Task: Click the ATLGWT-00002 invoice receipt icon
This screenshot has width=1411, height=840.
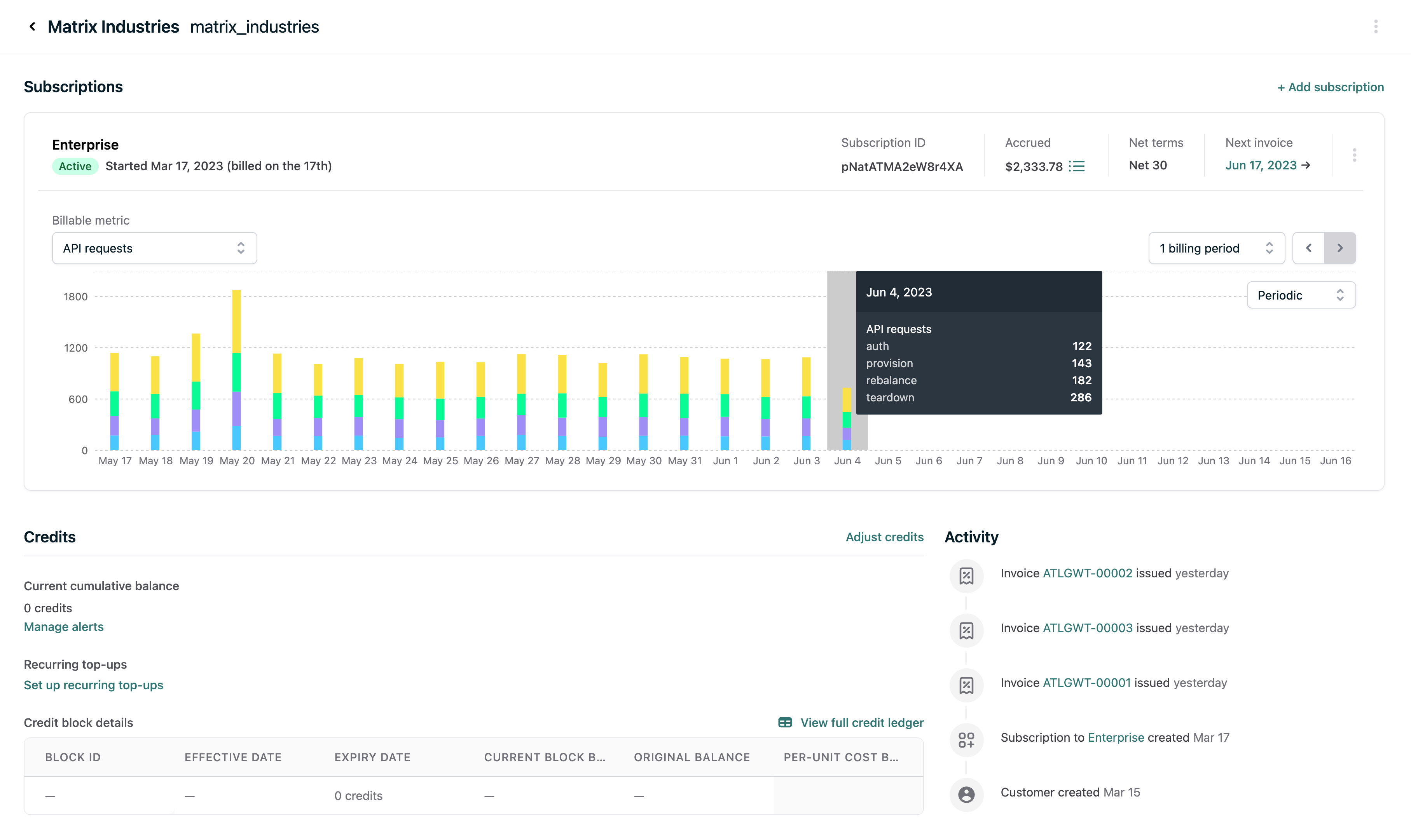Action: point(967,576)
